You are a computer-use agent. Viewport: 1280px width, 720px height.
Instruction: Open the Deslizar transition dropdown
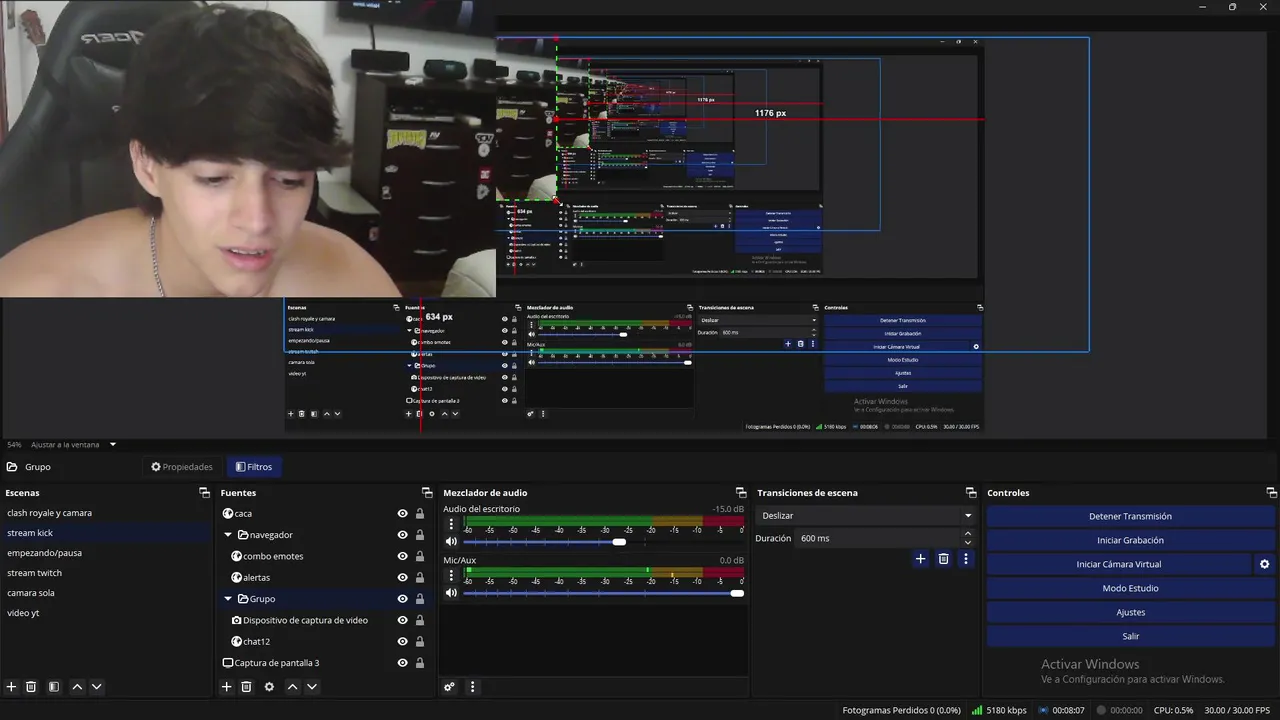[x=866, y=516]
